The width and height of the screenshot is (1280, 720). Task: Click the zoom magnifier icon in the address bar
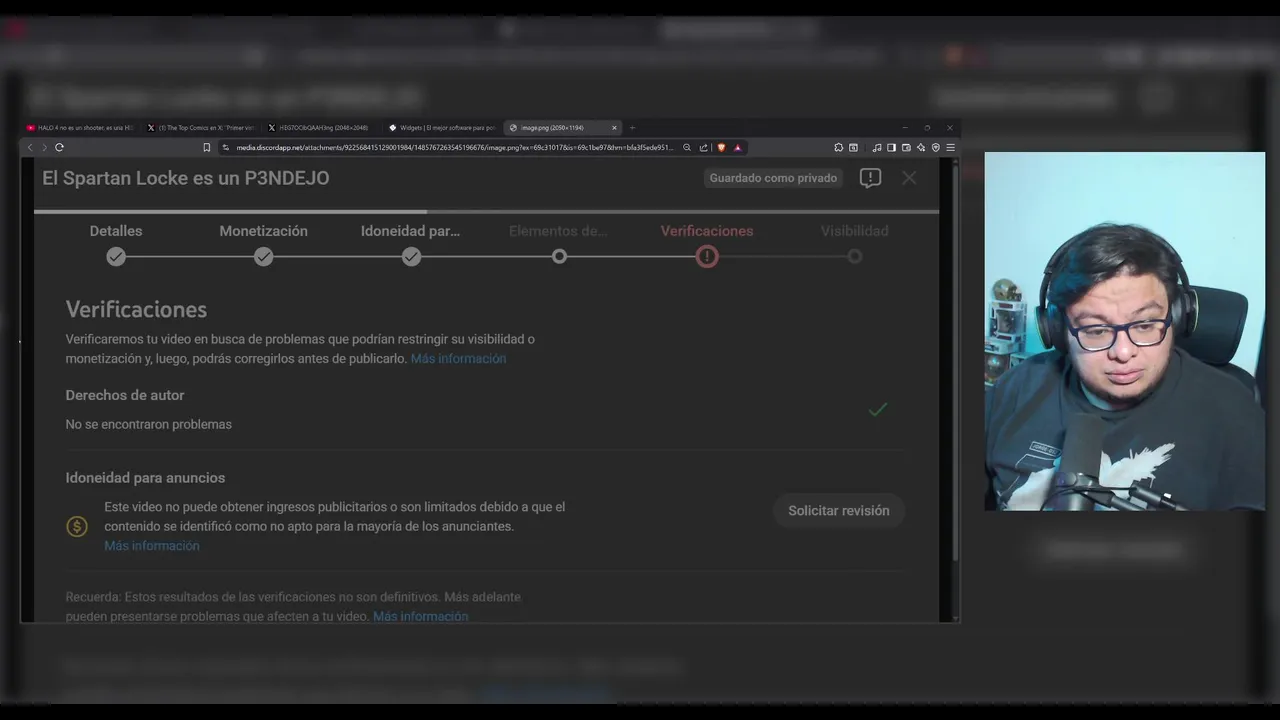(687, 147)
